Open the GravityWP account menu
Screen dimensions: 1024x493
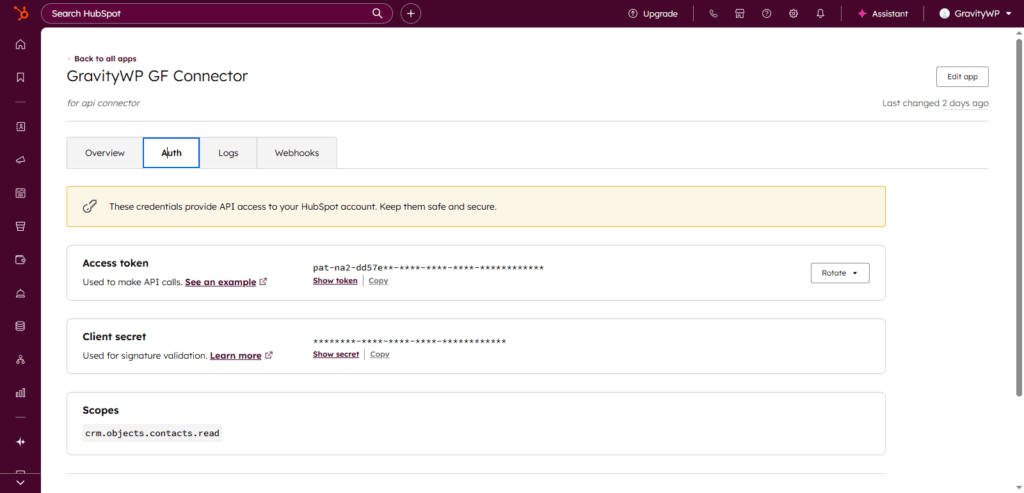pos(974,14)
